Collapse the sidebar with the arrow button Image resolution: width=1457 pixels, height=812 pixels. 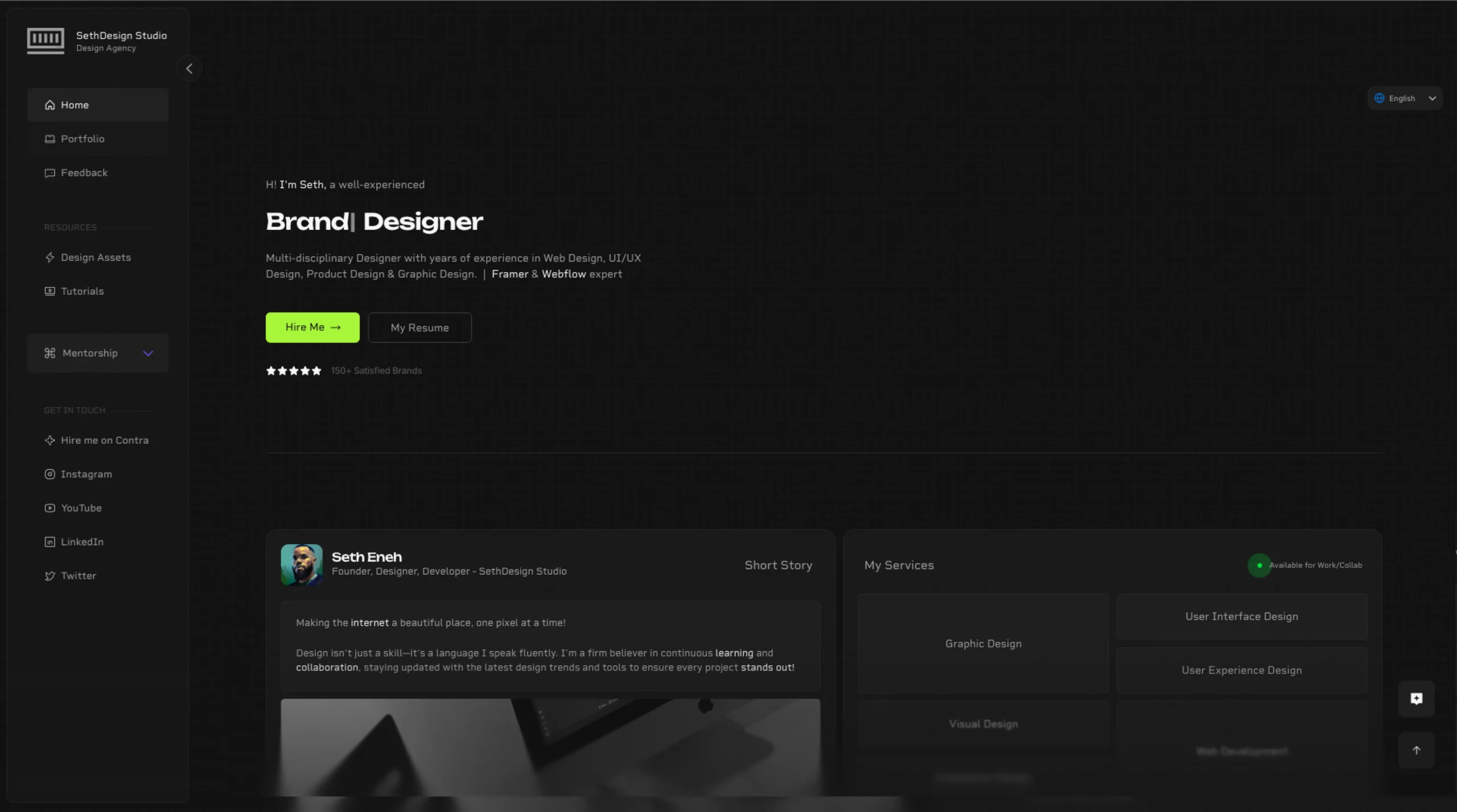pos(189,69)
